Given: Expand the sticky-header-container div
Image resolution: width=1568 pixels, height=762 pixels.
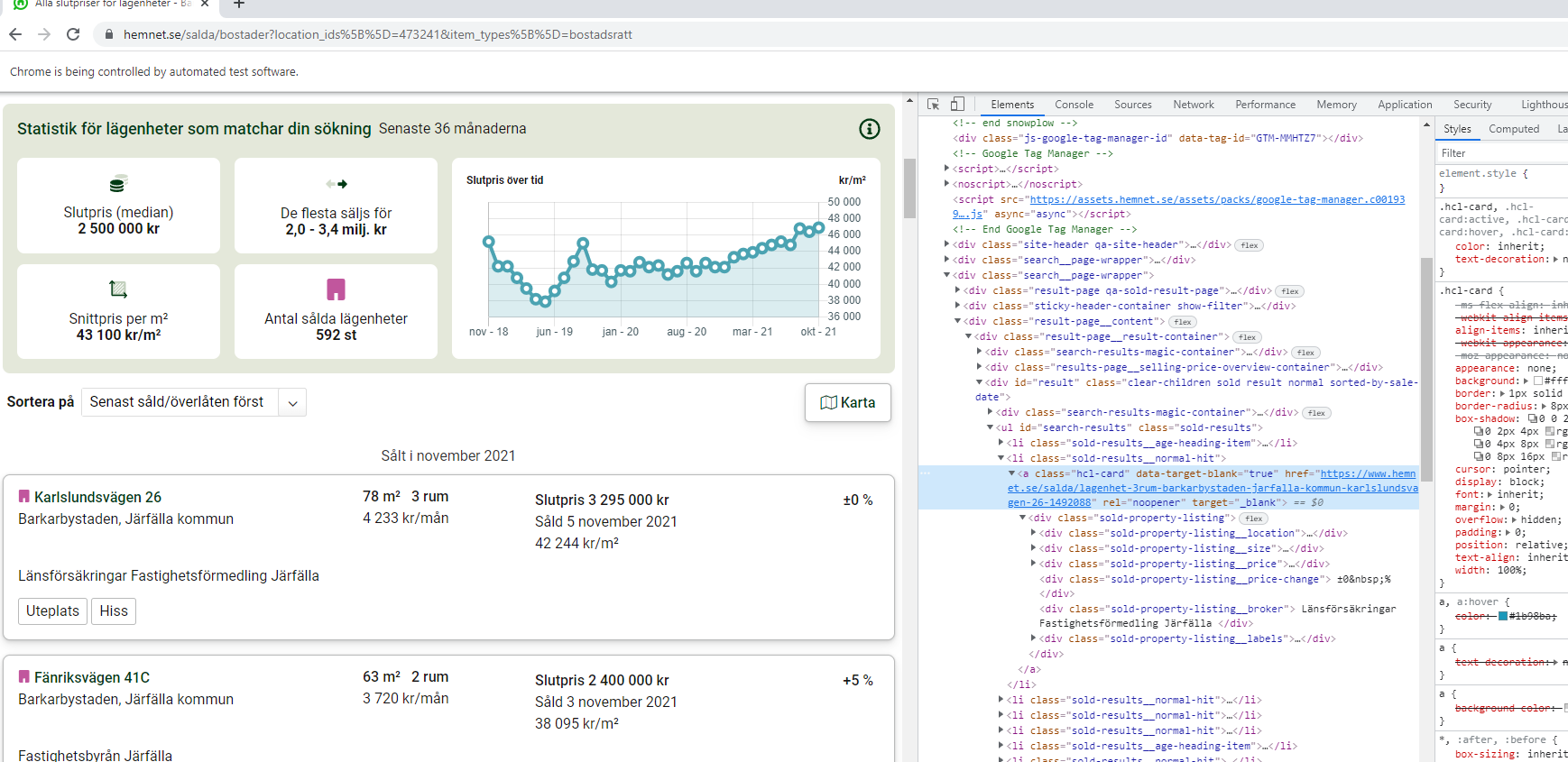Looking at the screenshot, I should click(x=957, y=306).
